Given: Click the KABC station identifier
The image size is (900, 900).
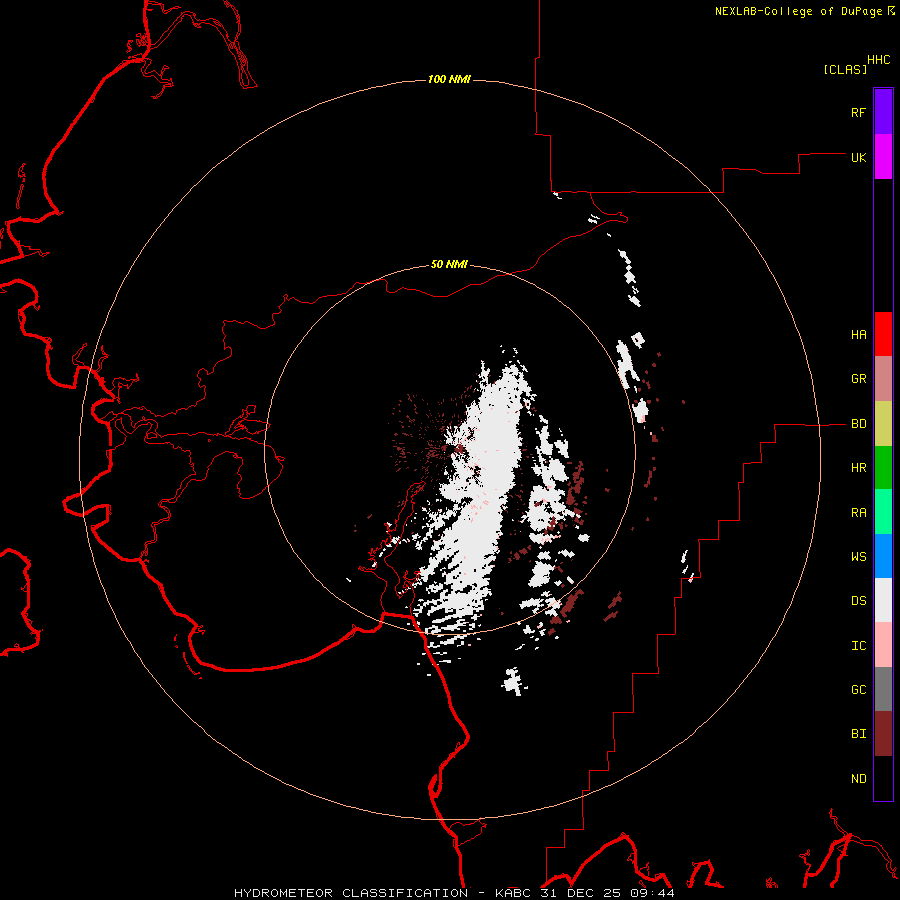Looking at the screenshot, I should [513, 893].
